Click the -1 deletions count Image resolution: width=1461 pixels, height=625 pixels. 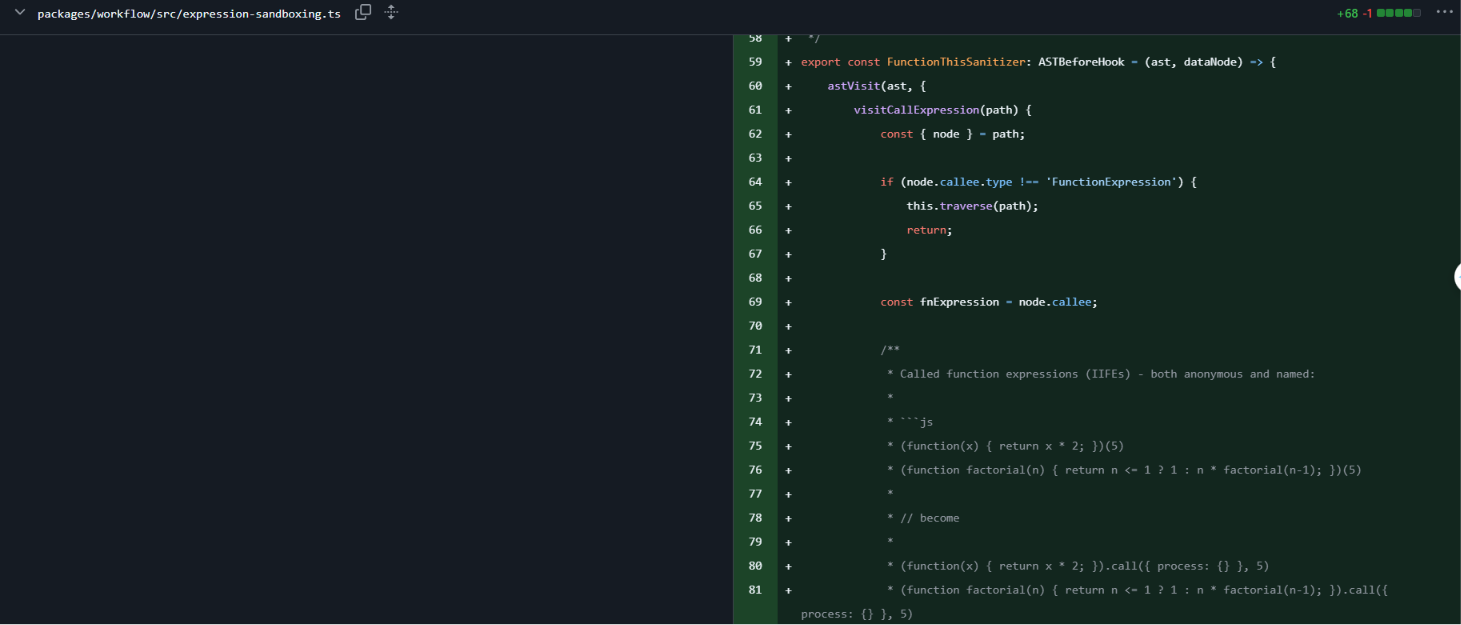point(1367,14)
